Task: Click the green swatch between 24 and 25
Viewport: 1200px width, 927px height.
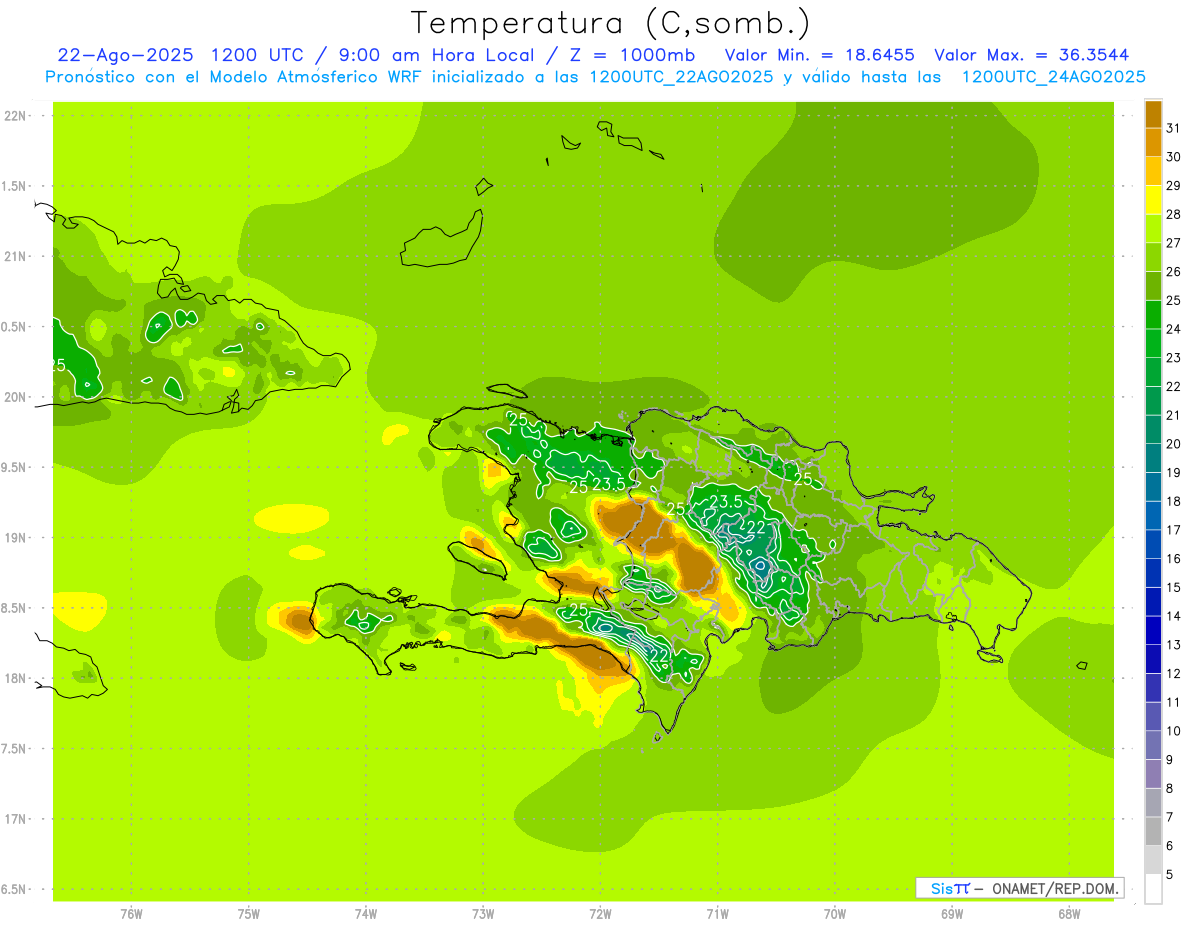Action: point(1153,315)
